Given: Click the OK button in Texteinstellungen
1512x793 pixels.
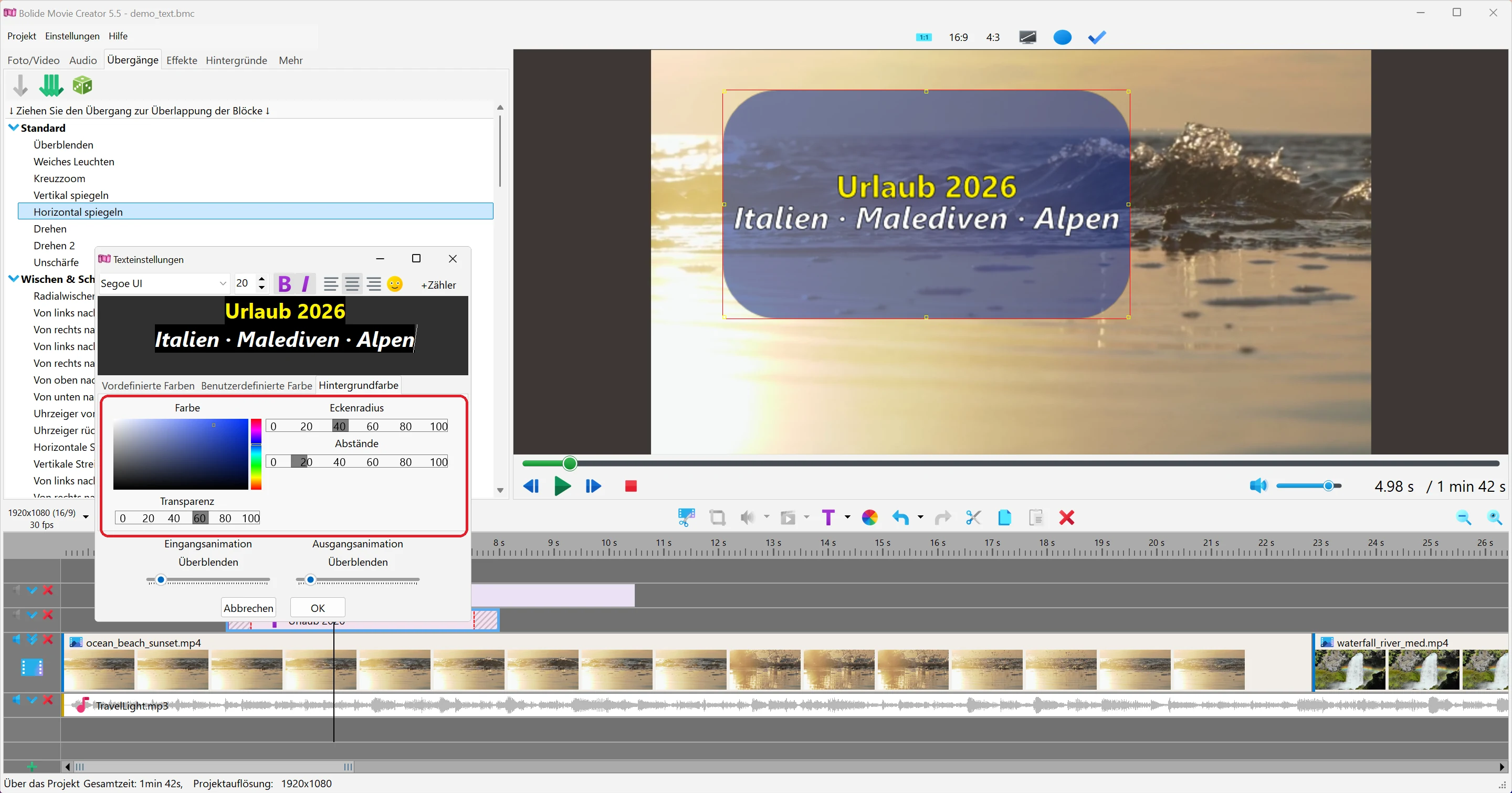Looking at the screenshot, I should pyautogui.click(x=318, y=608).
